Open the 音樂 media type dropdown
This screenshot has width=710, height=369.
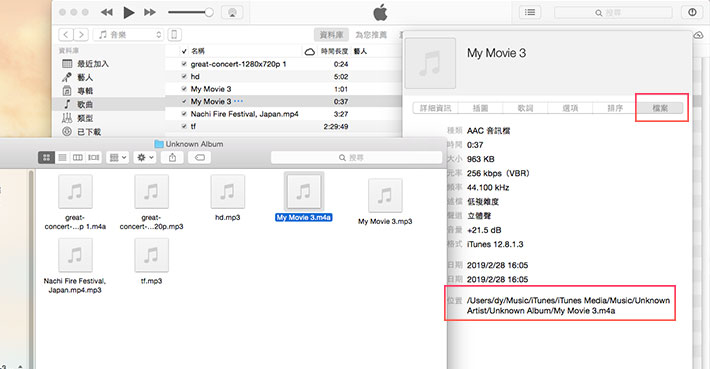[x=128, y=34]
